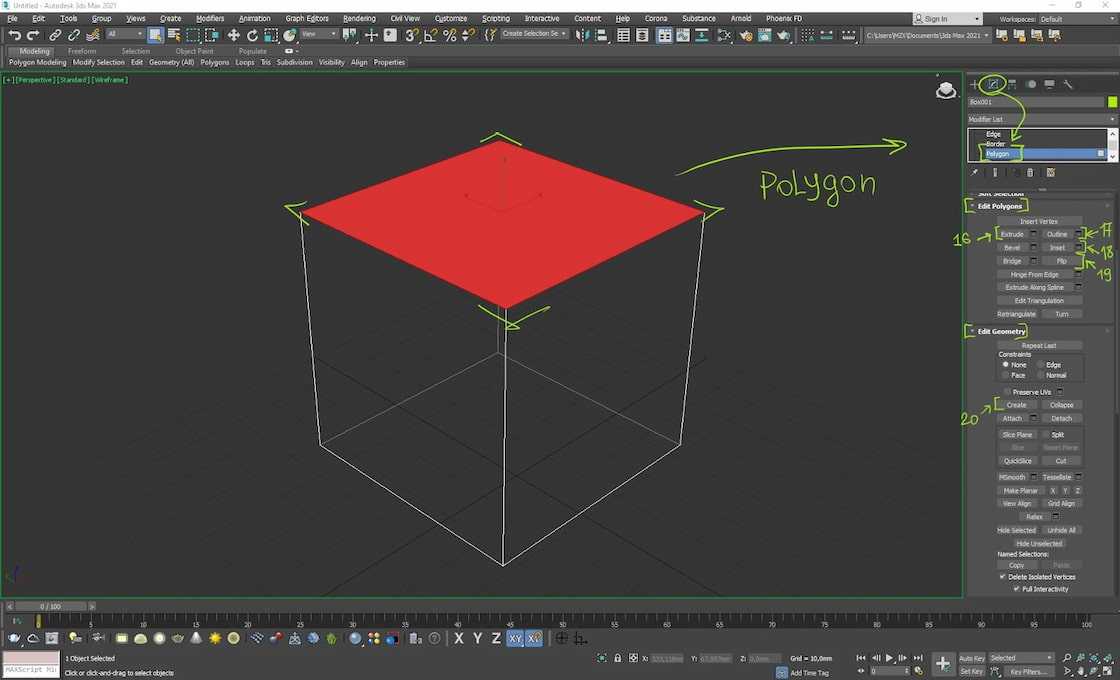Open the Rendering menu
This screenshot has width=1120, height=680.
pos(359,18)
